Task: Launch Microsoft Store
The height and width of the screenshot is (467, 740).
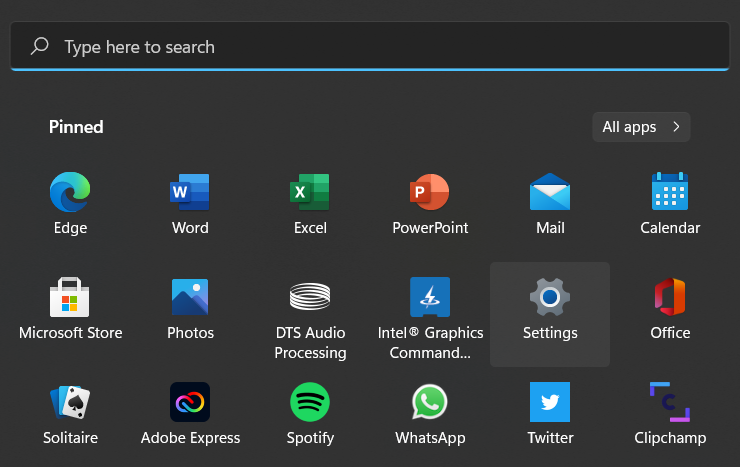Action: click(x=70, y=298)
